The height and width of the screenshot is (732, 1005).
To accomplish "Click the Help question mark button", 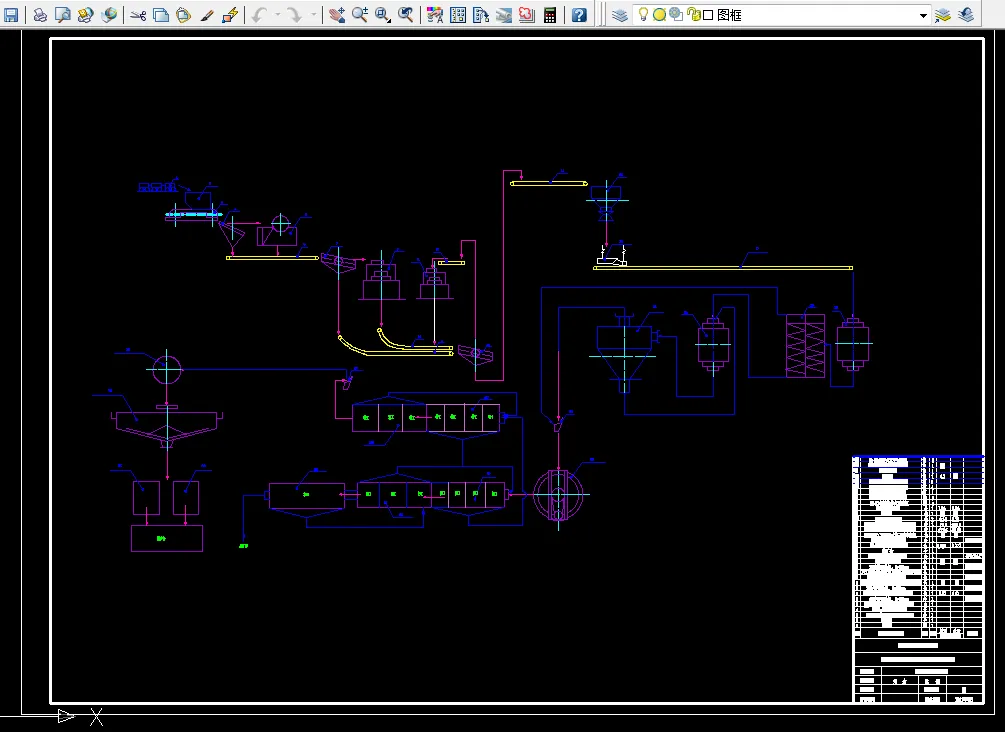I will (579, 14).
